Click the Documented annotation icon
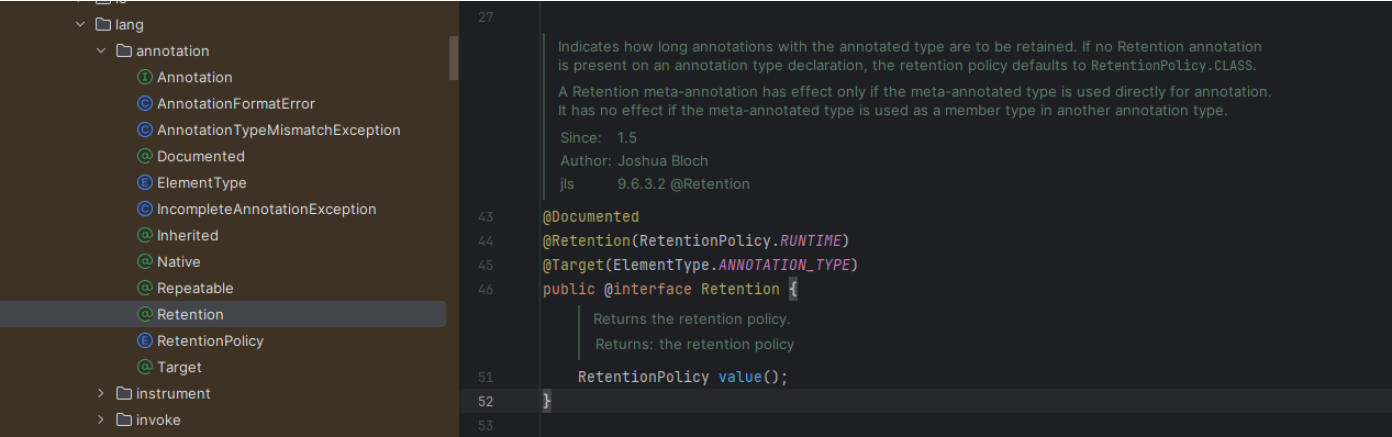 click(x=144, y=156)
